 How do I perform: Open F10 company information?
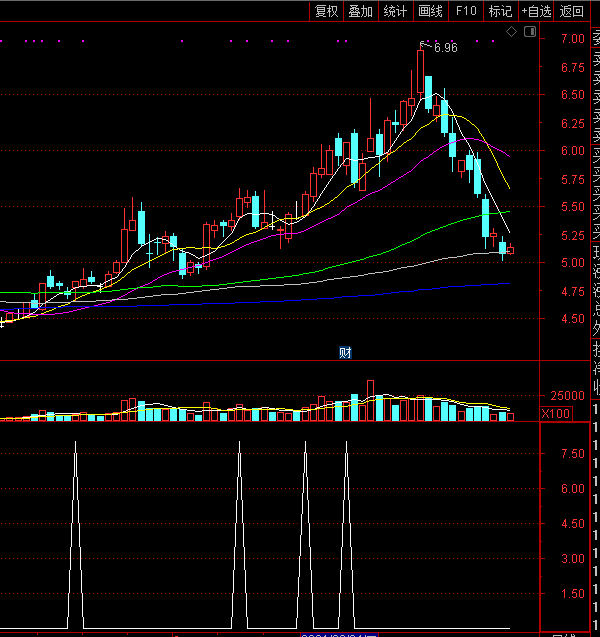point(466,11)
